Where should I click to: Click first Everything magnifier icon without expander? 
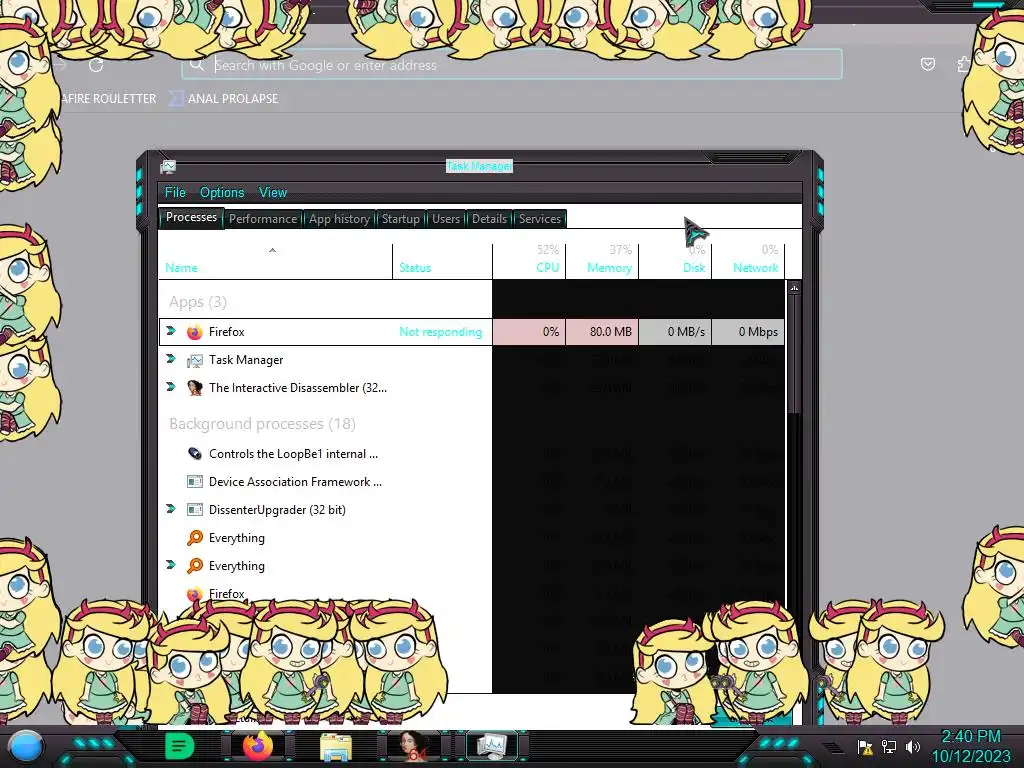click(195, 537)
